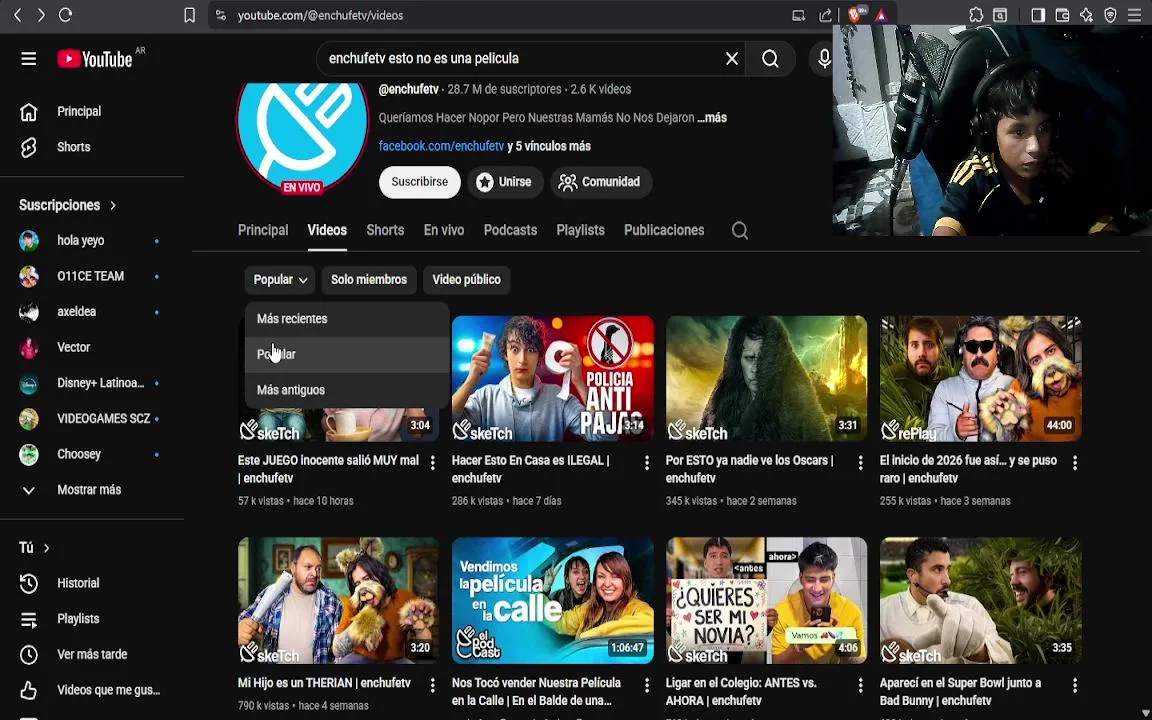Viewport: 1152px width, 720px height.
Task: Filter by Solo miembros chip
Action: pyautogui.click(x=369, y=280)
